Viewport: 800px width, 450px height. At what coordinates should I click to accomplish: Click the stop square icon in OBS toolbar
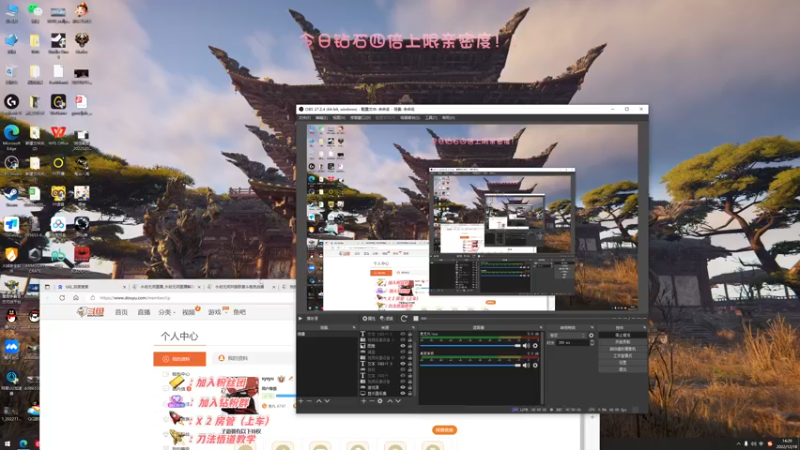click(416, 318)
